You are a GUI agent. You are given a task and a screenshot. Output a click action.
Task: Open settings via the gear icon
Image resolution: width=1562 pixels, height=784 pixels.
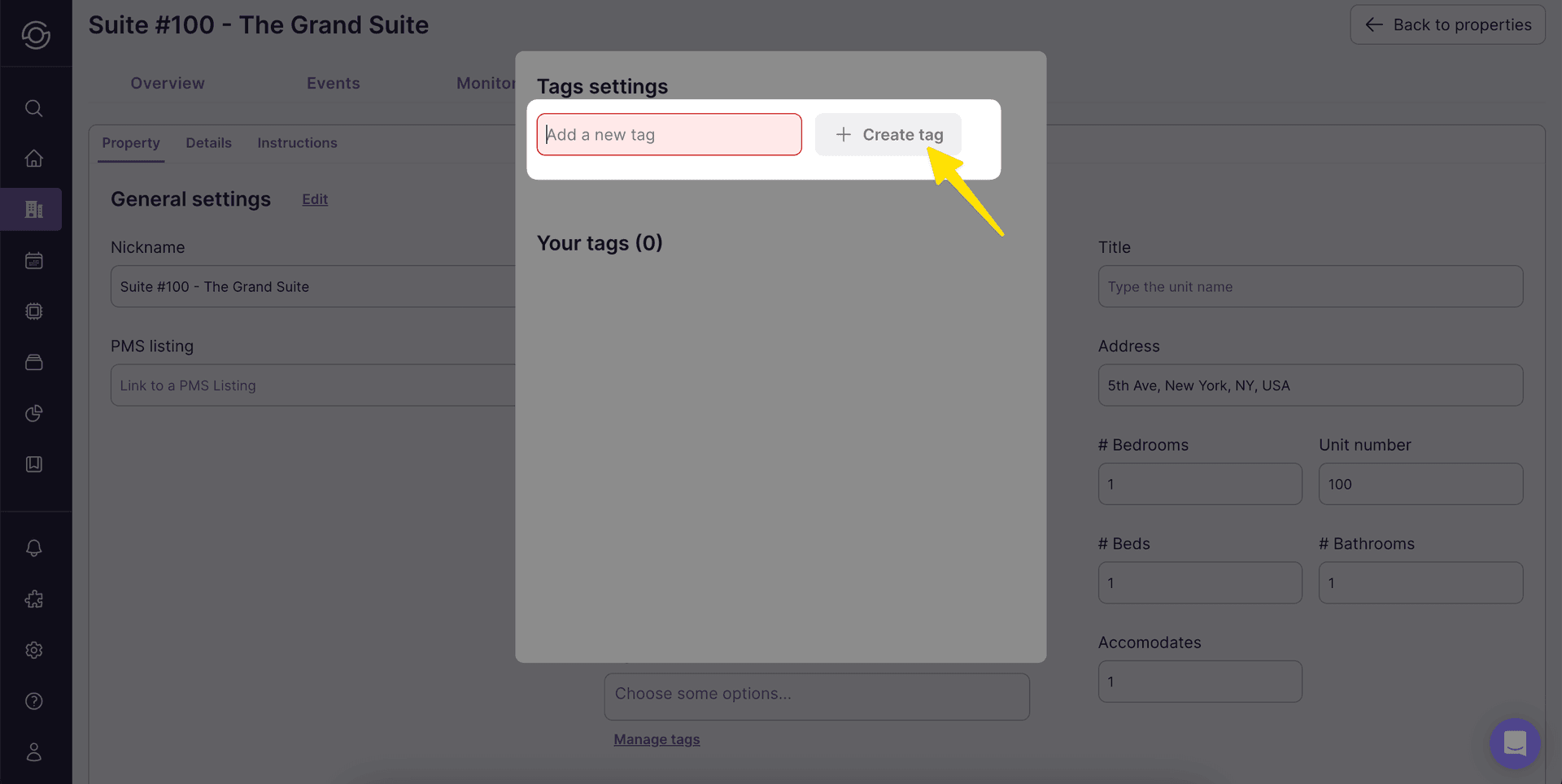point(33,650)
